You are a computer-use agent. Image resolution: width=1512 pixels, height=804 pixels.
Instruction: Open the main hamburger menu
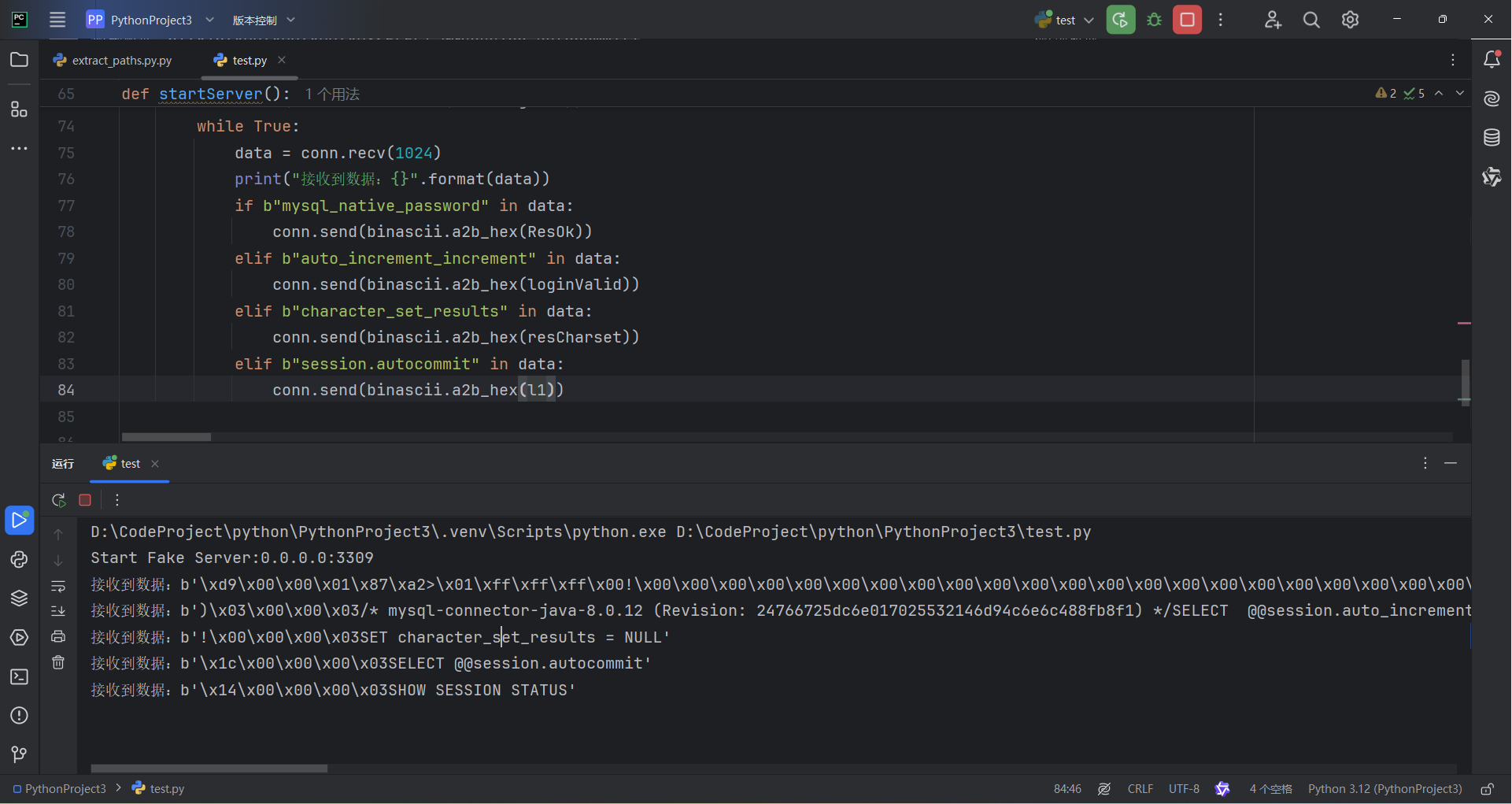(57, 20)
